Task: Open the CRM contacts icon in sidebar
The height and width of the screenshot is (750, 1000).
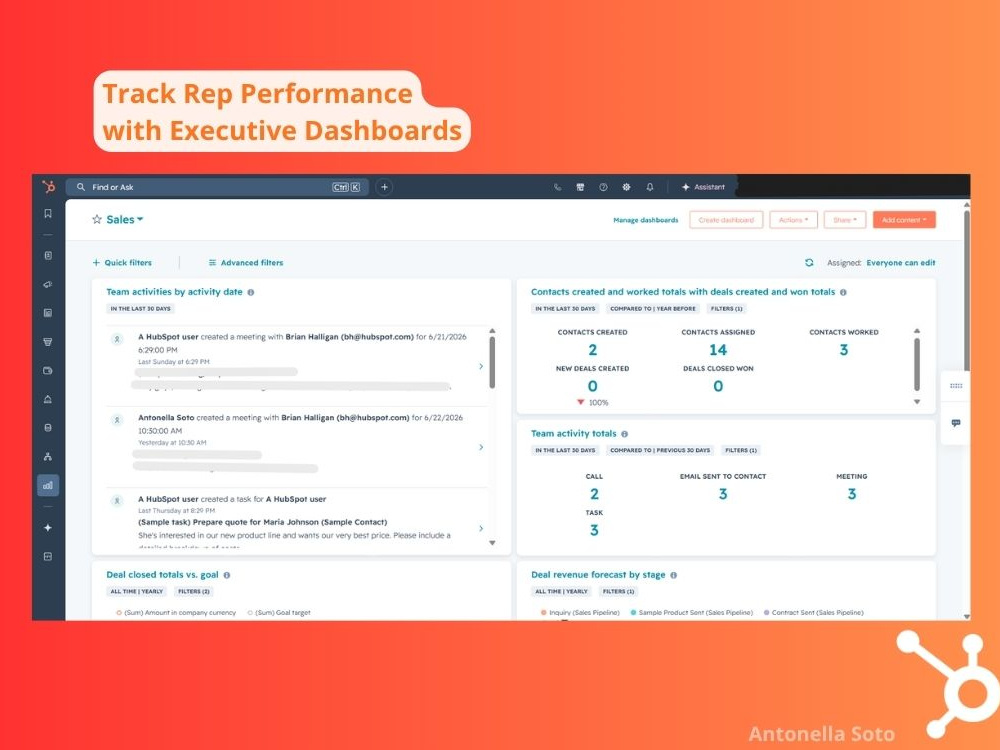Action: coord(48,255)
